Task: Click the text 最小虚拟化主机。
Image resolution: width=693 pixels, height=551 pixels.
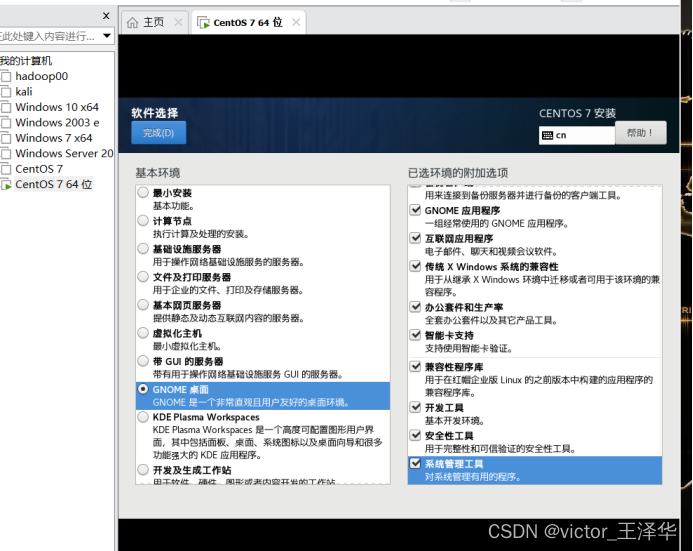Action: (187, 346)
